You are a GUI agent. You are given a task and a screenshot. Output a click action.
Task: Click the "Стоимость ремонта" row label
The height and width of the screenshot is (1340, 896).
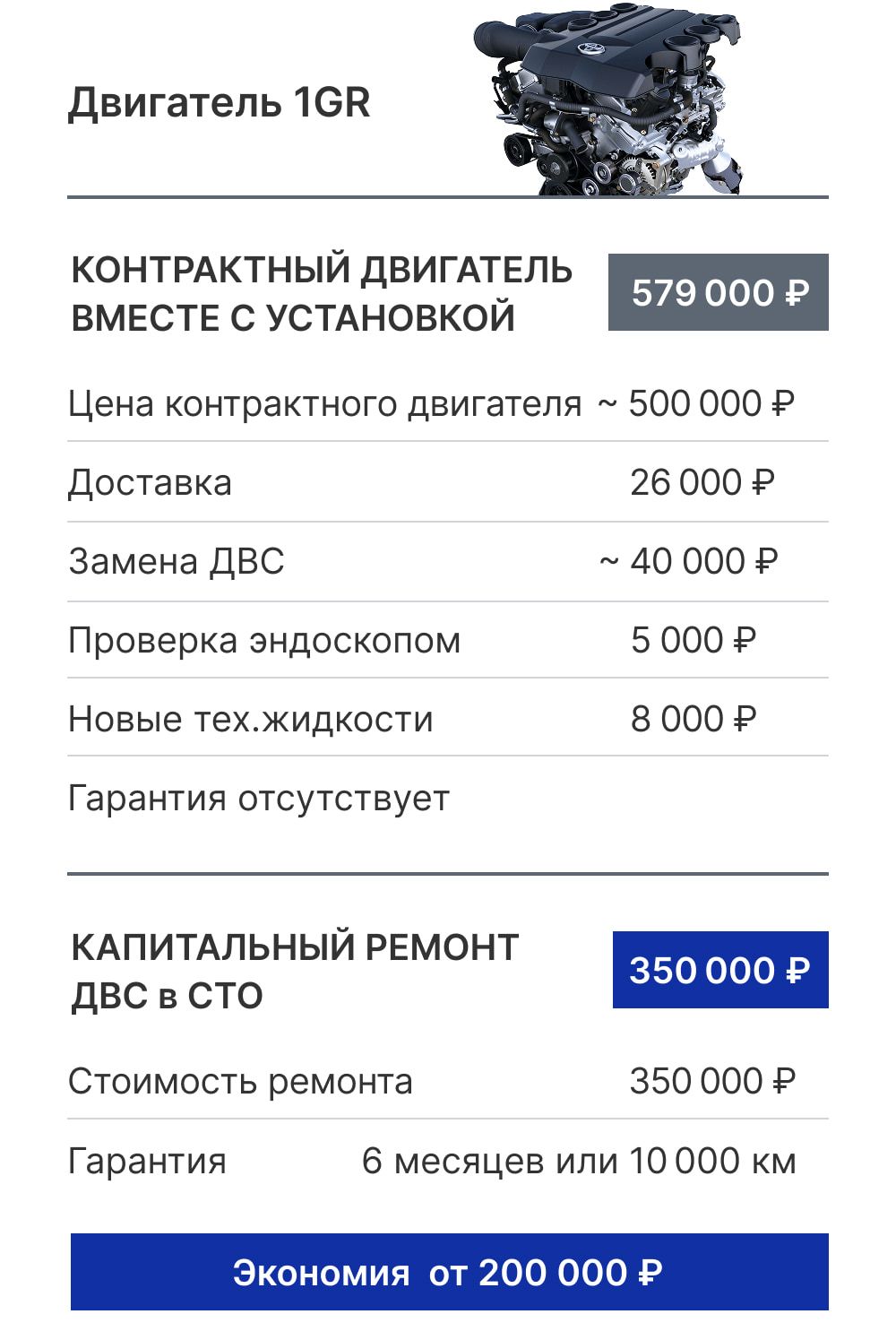[x=240, y=1082]
